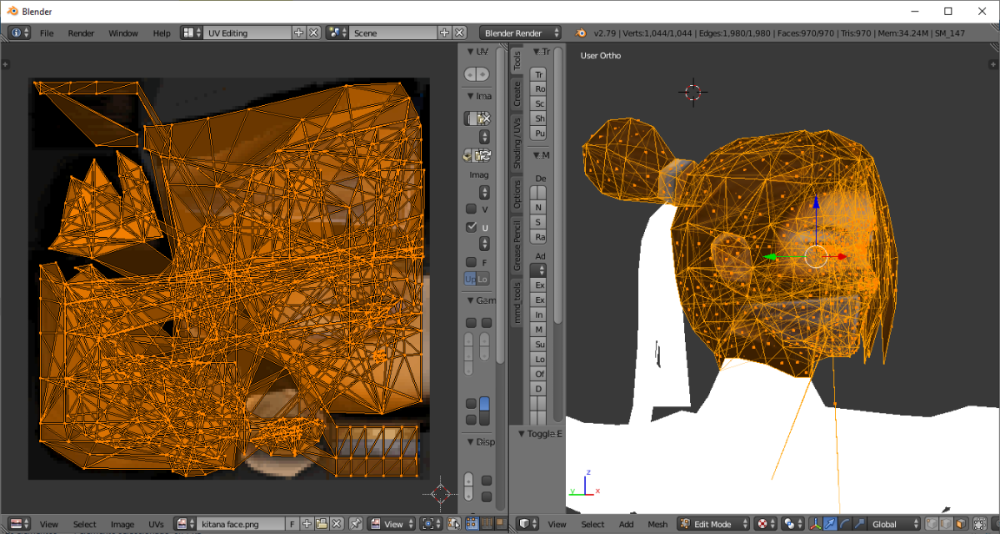Click the pin image icon in UV editor header
The width and height of the screenshot is (1000, 534).
point(354,524)
